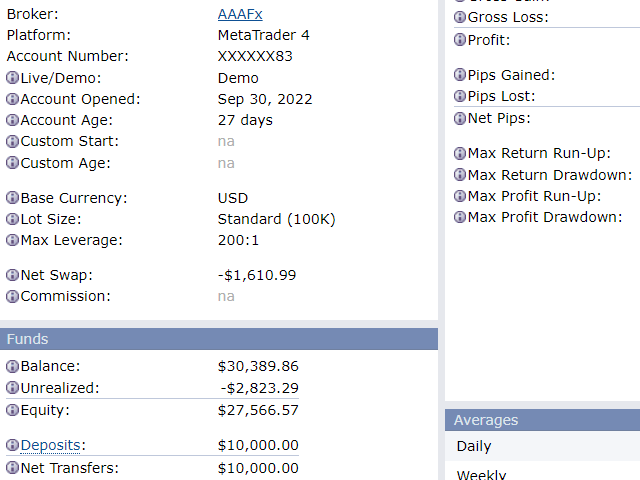
Task: Click info icon beside Balance
Action: pos(12,366)
